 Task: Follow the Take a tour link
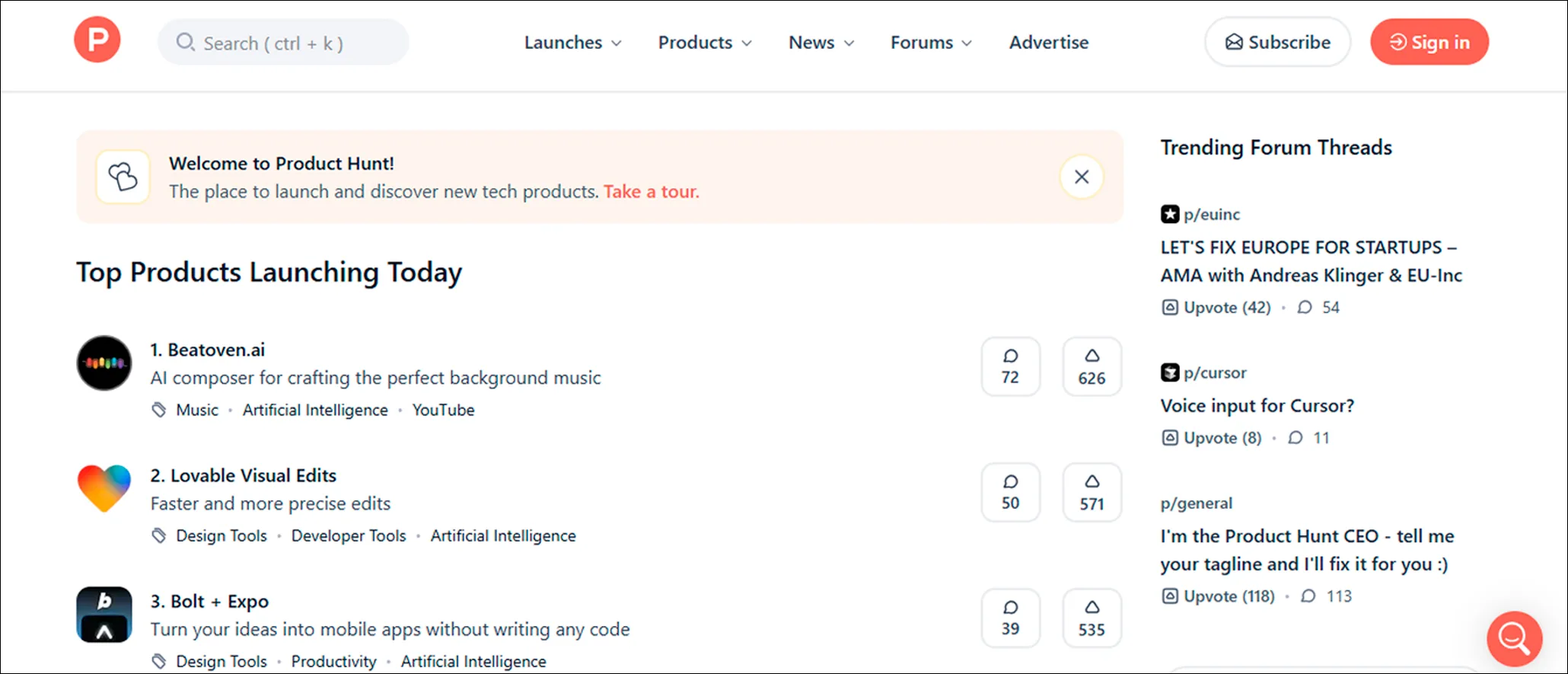click(x=651, y=191)
